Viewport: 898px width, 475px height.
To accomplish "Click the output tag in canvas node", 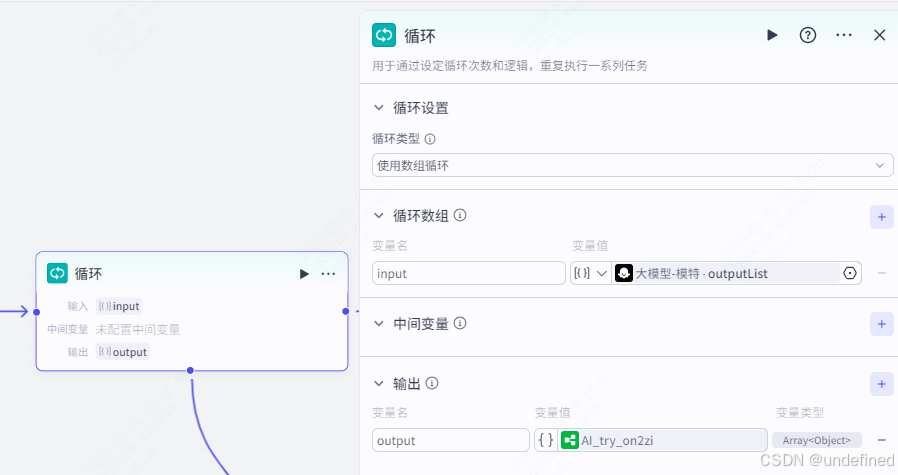I will pos(123,352).
